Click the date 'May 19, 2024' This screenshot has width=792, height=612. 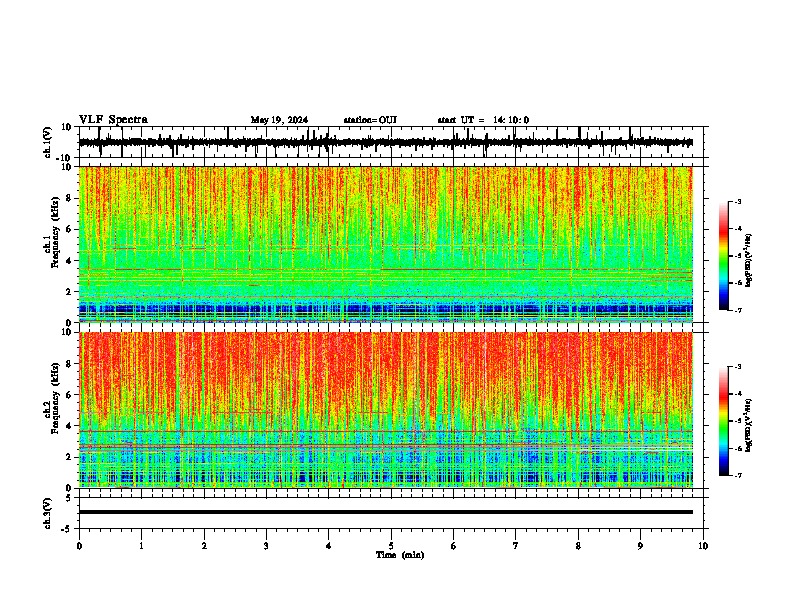pos(279,120)
